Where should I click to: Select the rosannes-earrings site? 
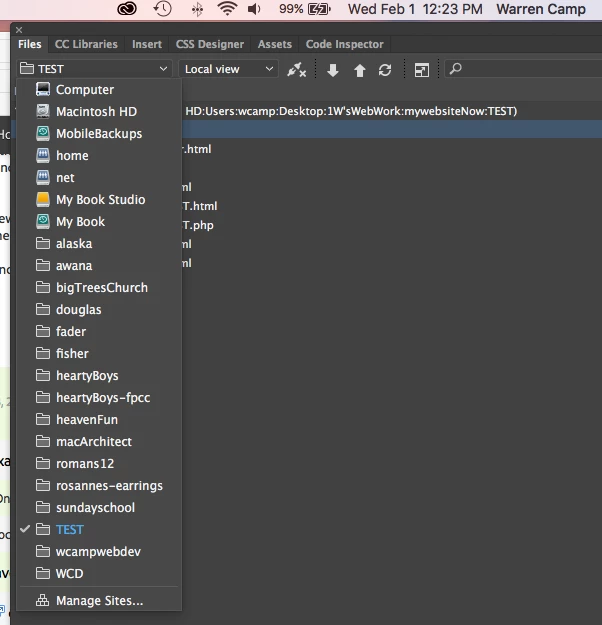pyautogui.click(x=99, y=485)
